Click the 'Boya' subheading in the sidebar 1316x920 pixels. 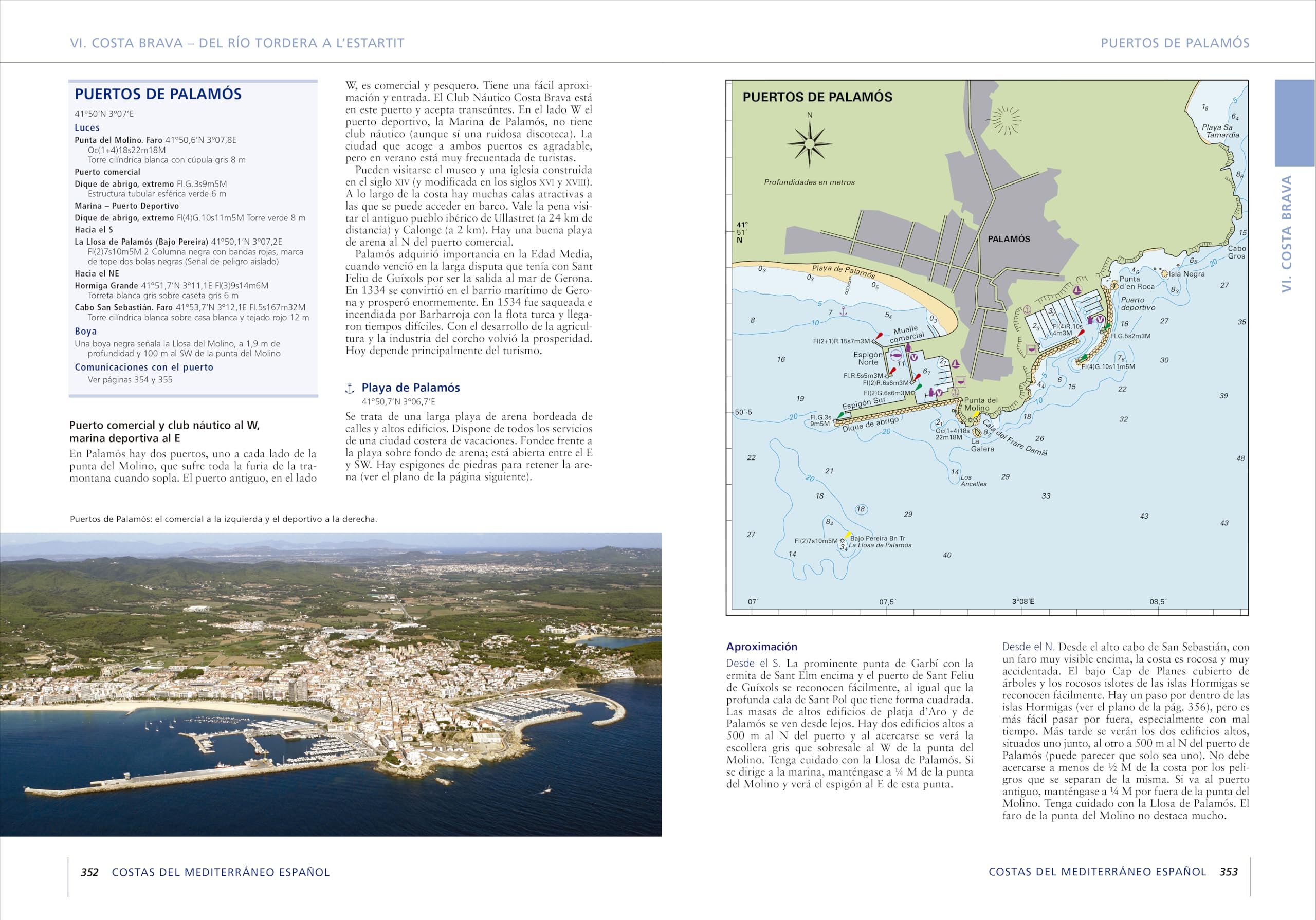85,332
